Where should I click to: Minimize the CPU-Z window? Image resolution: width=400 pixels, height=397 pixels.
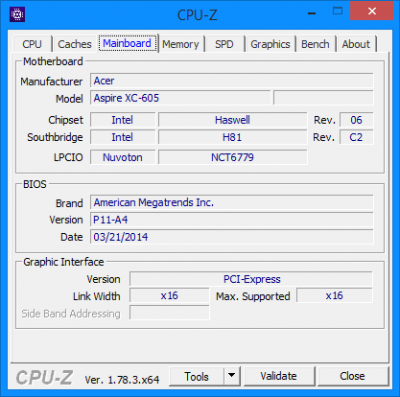312,13
